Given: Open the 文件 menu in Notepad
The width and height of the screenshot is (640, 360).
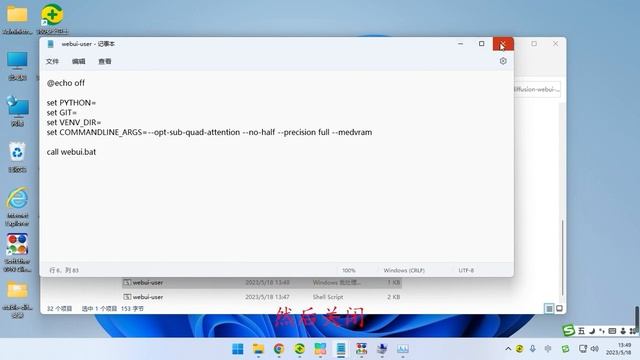Looking at the screenshot, I should [x=52, y=61].
